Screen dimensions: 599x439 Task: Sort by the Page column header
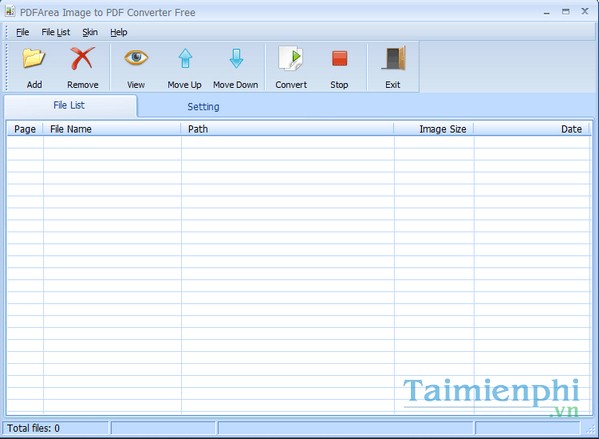[x=25, y=129]
